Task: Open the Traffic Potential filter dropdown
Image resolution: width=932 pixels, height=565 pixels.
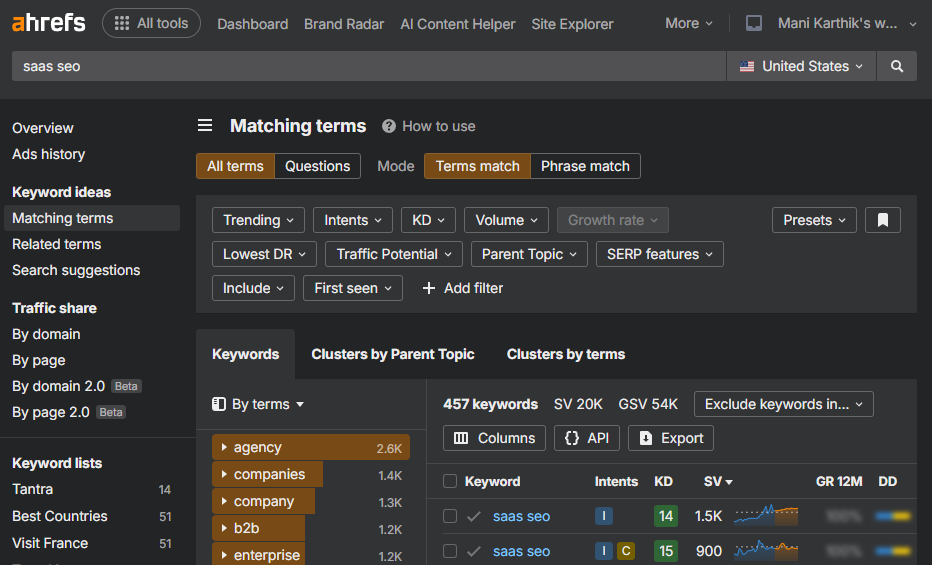Action: click(393, 254)
